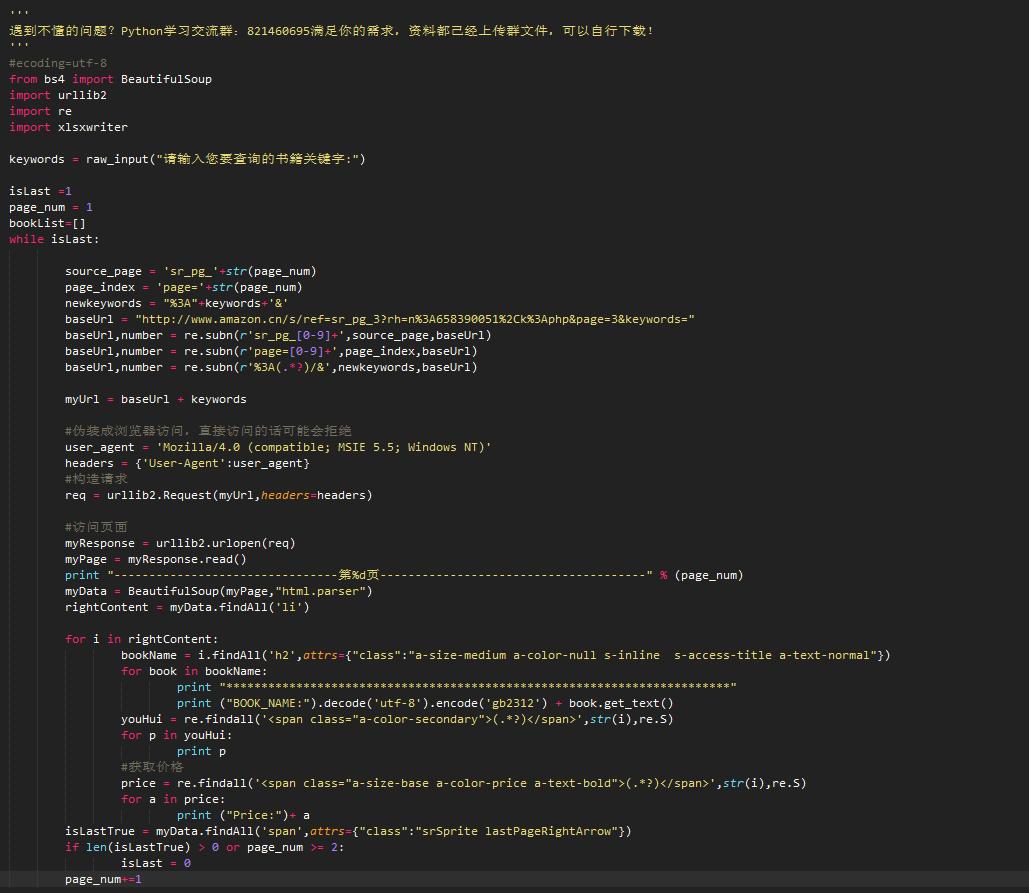The height and width of the screenshot is (893, 1029).
Task: Click the isLast = 0 assignment
Action: (155, 863)
